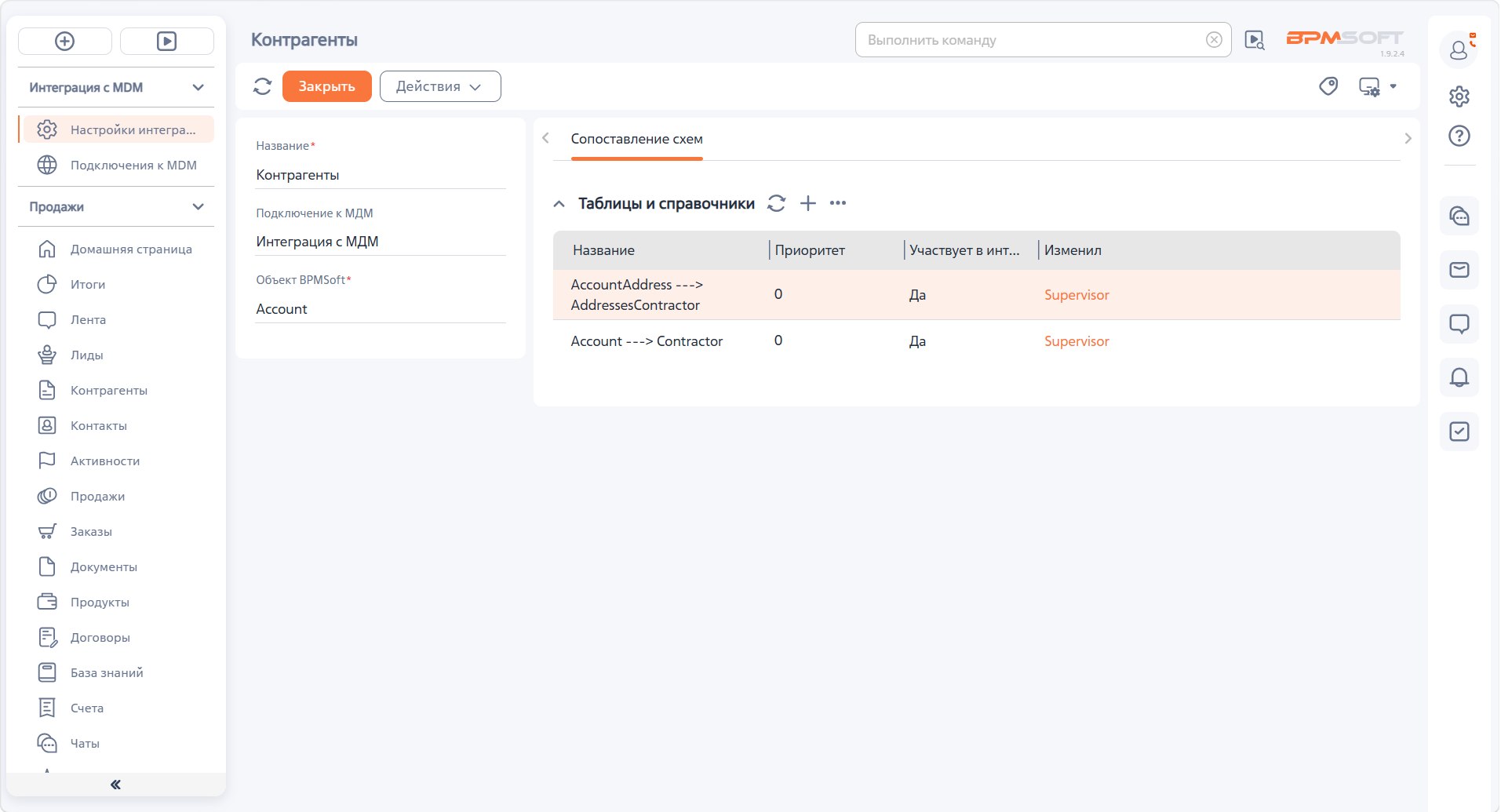
Task: Open Настройки интеграции in sidebar
Action: click(x=118, y=129)
